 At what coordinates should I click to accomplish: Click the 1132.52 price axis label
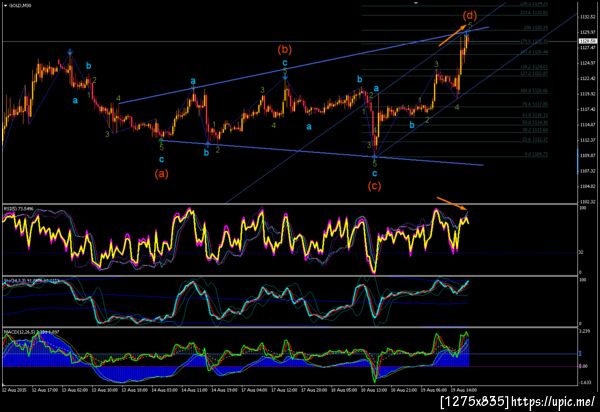(588, 17)
